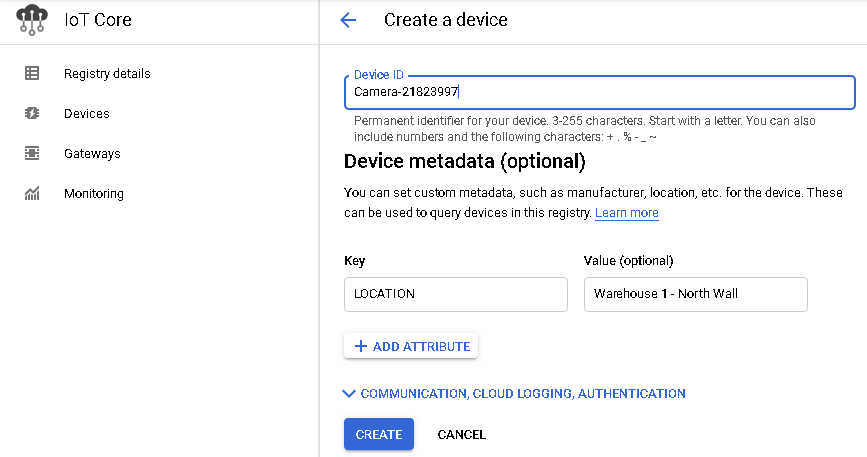
Task: Go back using the left arrow icon
Action: [348, 20]
